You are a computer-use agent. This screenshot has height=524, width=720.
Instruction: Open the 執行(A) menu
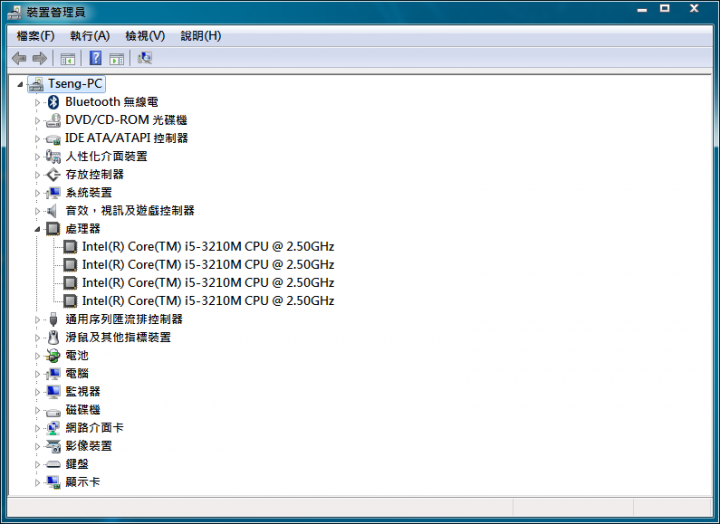(90, 36)
